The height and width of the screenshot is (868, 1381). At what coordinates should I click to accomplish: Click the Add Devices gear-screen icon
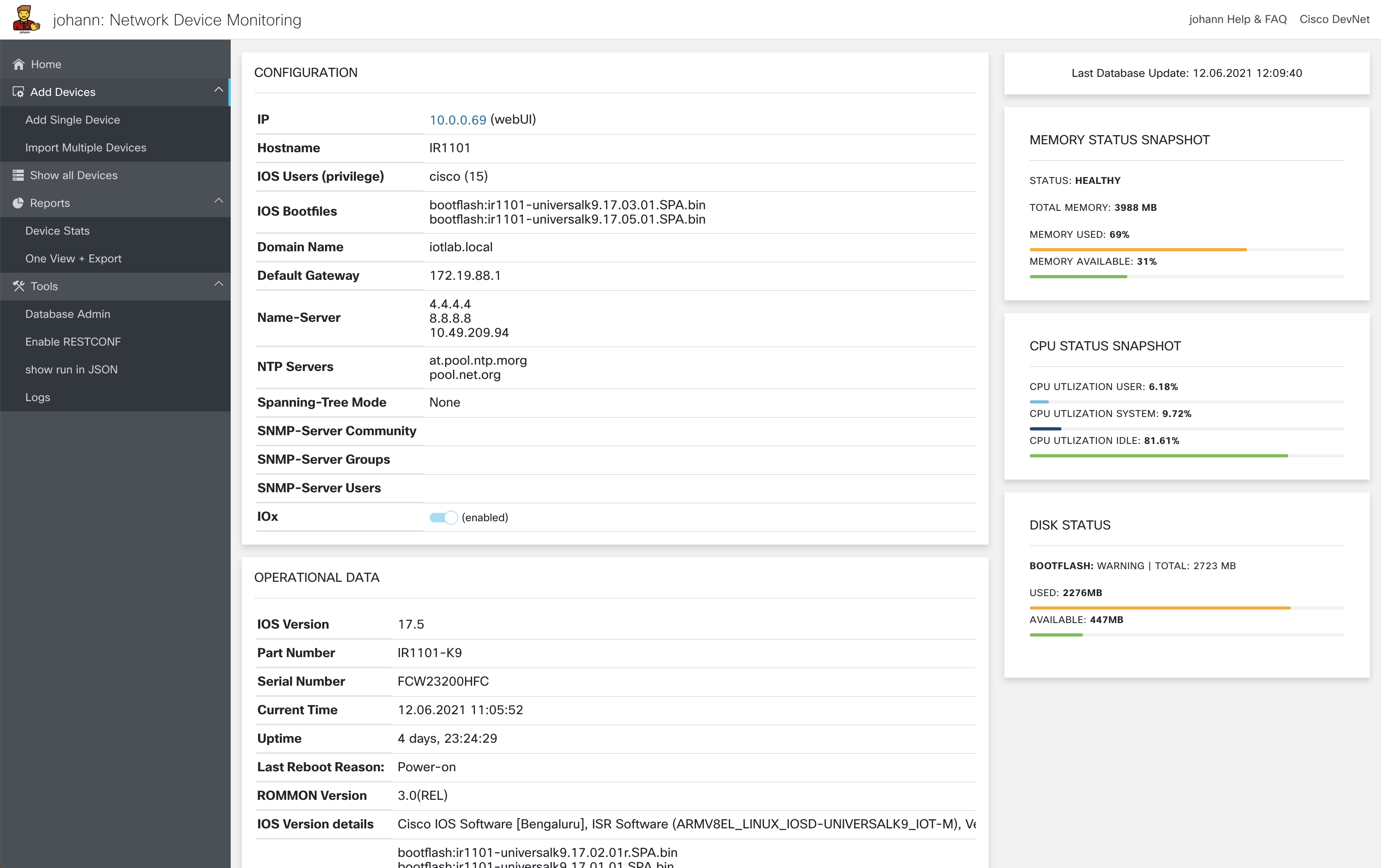coord(18,92)
